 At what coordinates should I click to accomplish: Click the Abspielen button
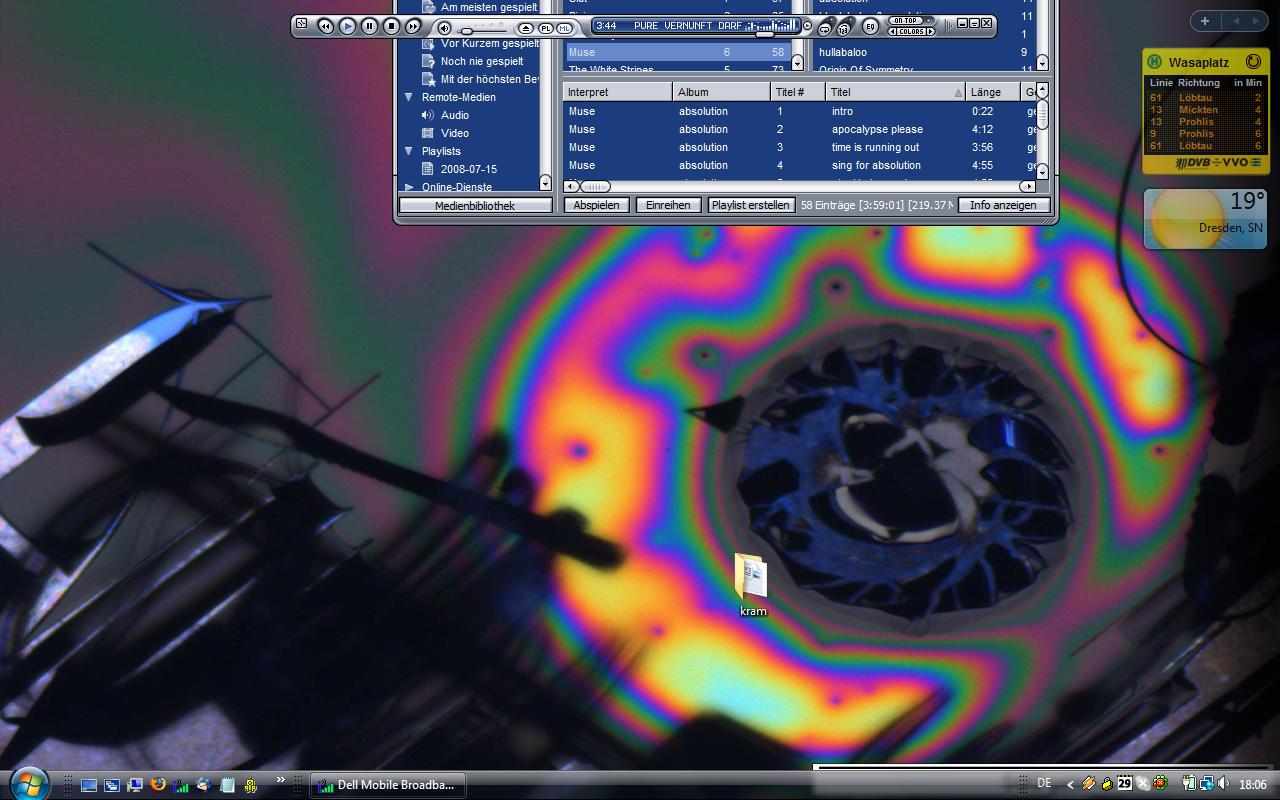[x=597, y=205]
